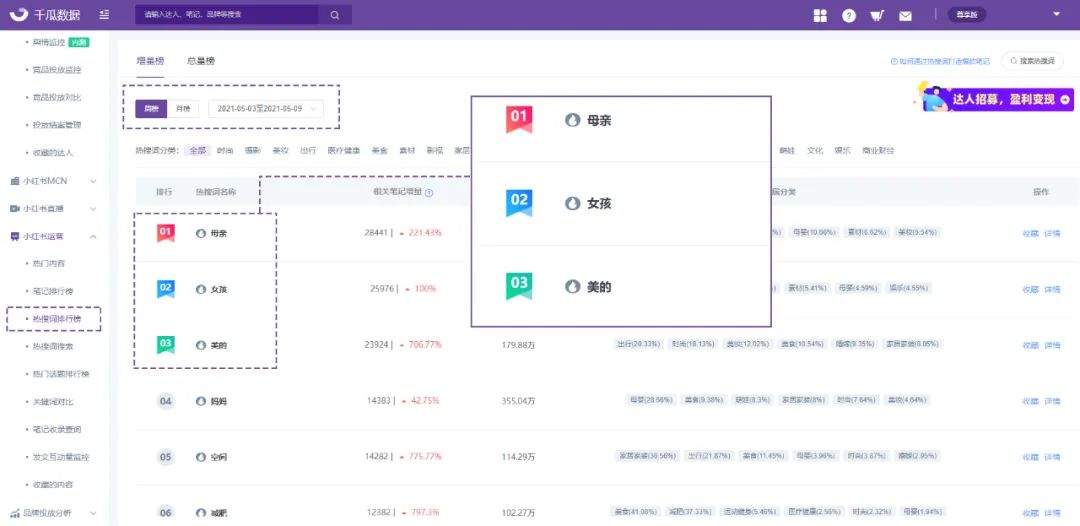Image resolution: width=1080 pixels, height=526 pixels.
Task: Click the fire icon next to 空间
Action: click(x=200, y=456)
